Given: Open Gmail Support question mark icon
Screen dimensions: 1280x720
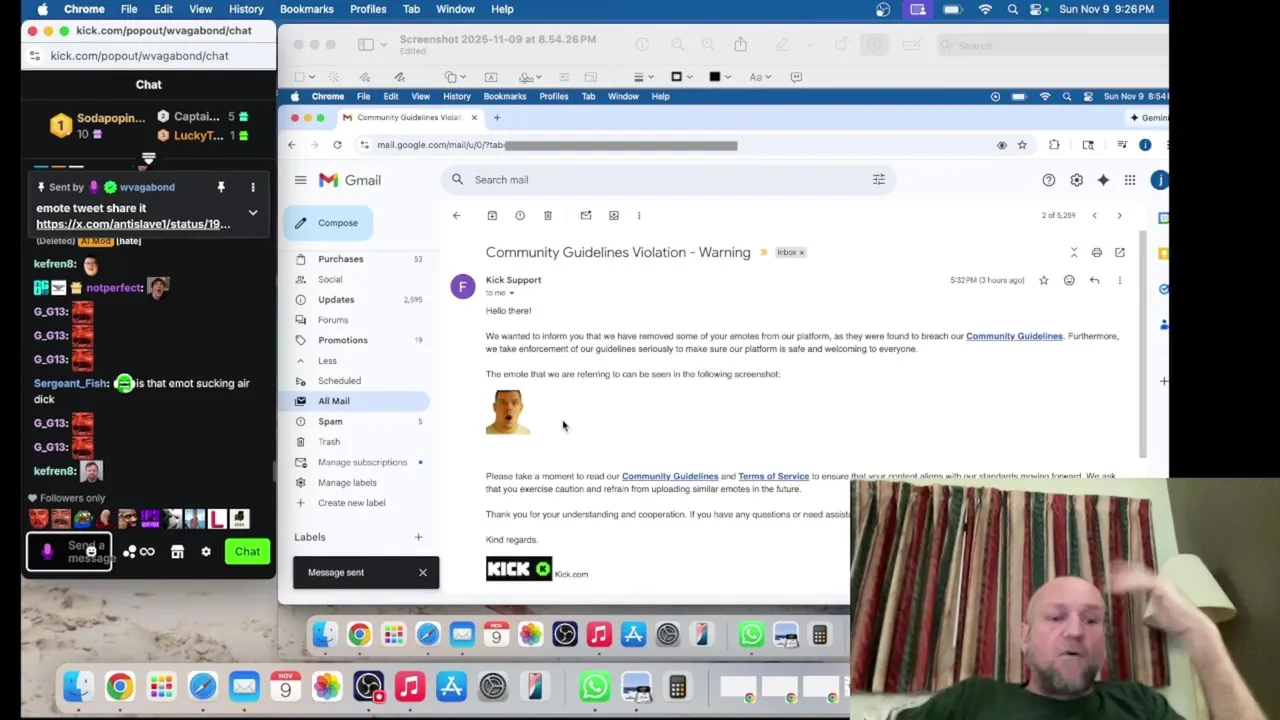Looking at the screenshot, I should pos(1048,180).
